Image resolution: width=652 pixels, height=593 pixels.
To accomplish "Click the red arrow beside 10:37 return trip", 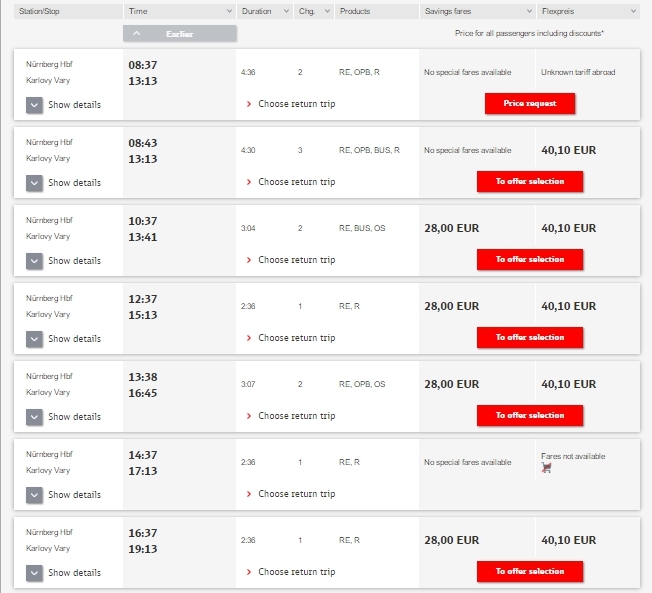I will point(249,260).
